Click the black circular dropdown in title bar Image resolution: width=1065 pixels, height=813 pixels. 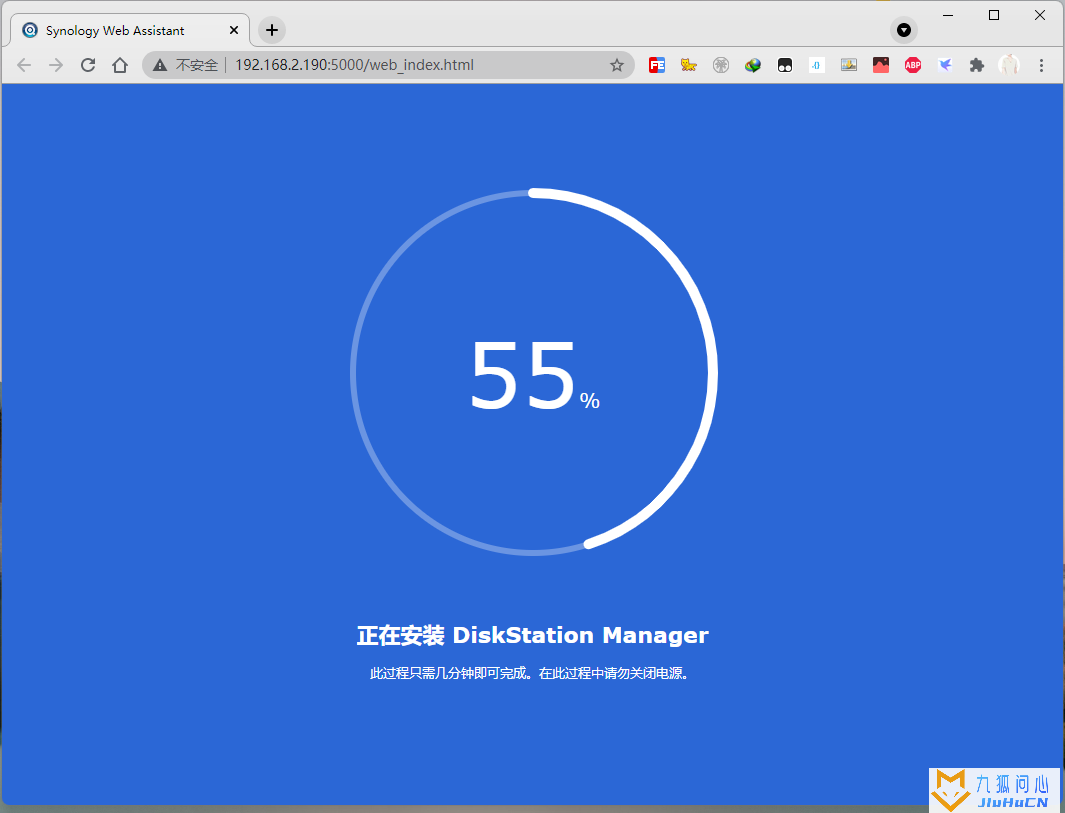[x=903, y=30]
